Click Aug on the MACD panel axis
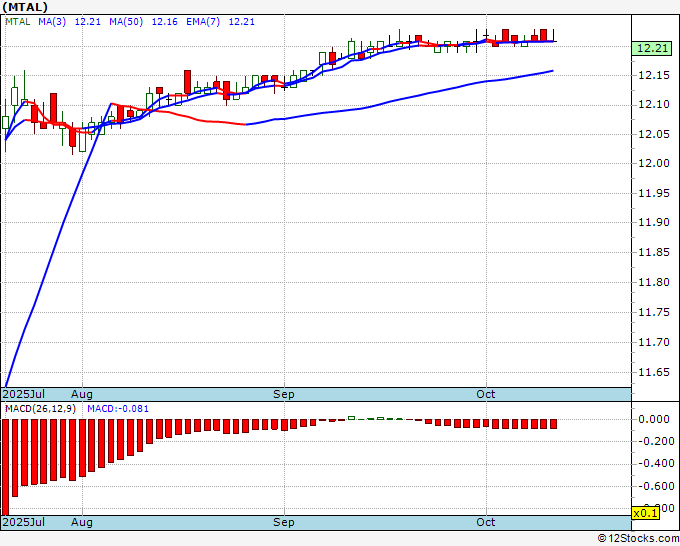Image resolution: width=680 pixels, height=546 pixels. coord(82,522)
